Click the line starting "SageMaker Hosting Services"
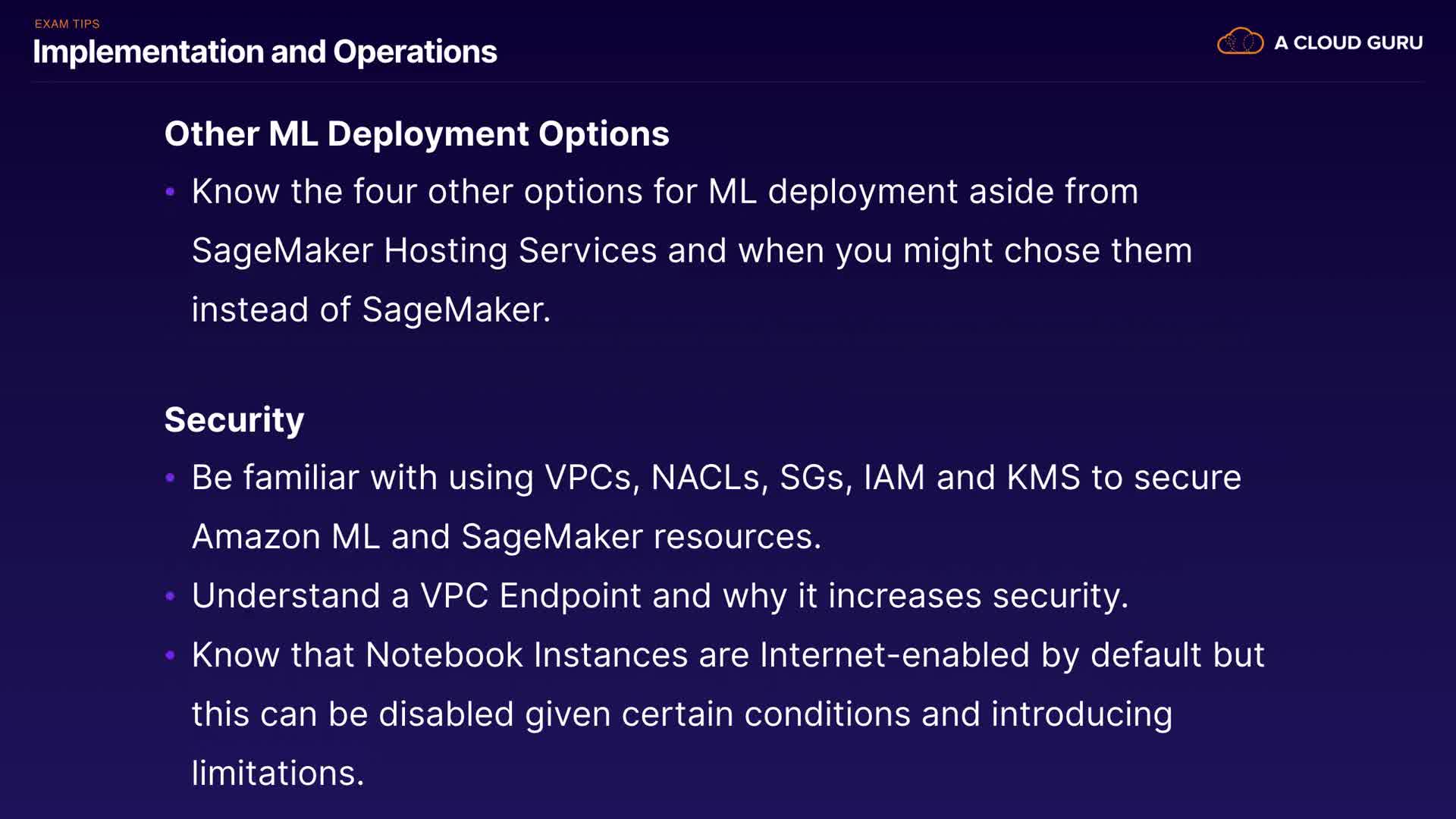This screenshot has width=1456, height=819. (x=692, y=250)
